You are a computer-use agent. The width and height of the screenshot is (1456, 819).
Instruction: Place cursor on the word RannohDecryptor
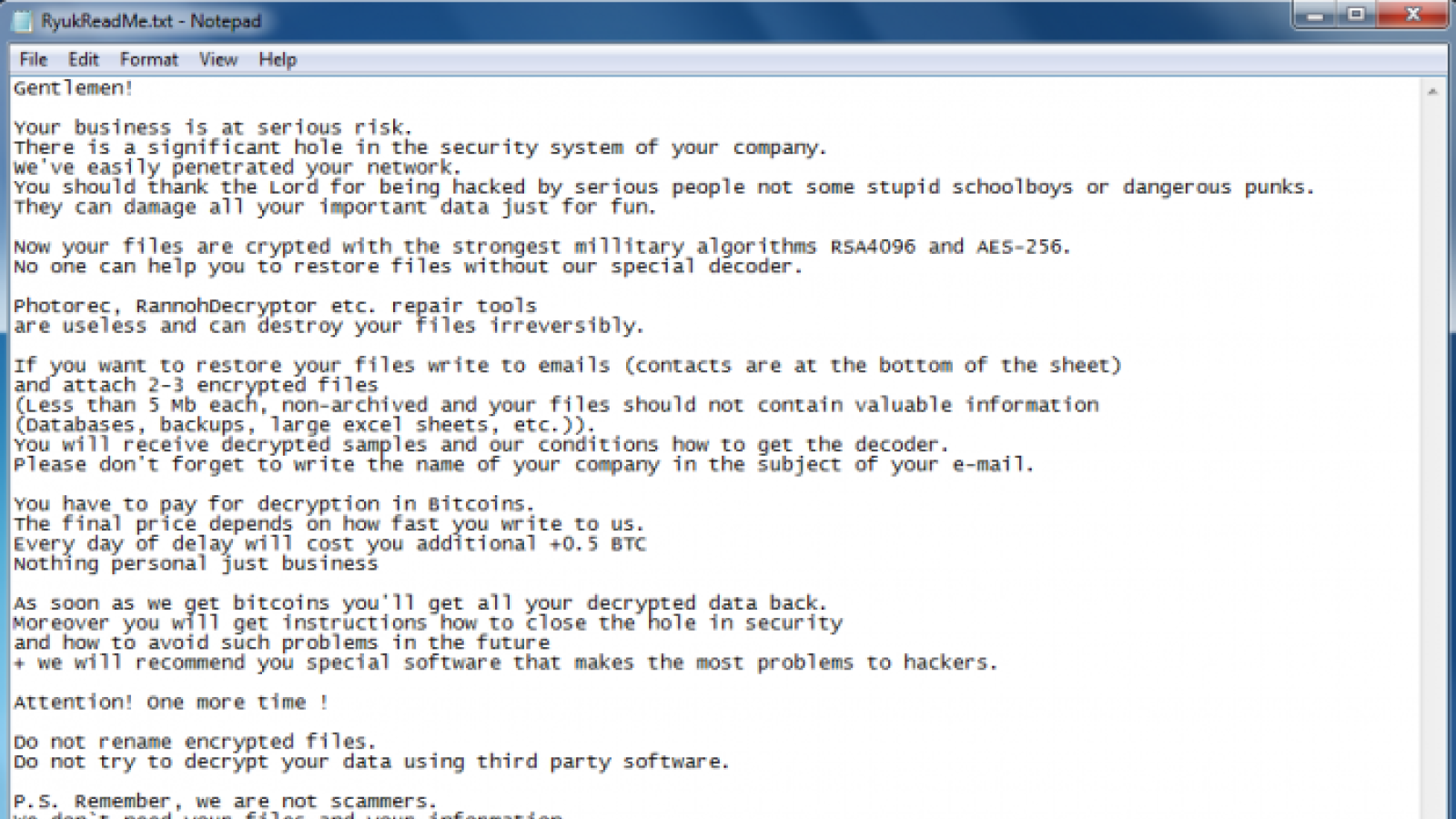click(226, 306)
